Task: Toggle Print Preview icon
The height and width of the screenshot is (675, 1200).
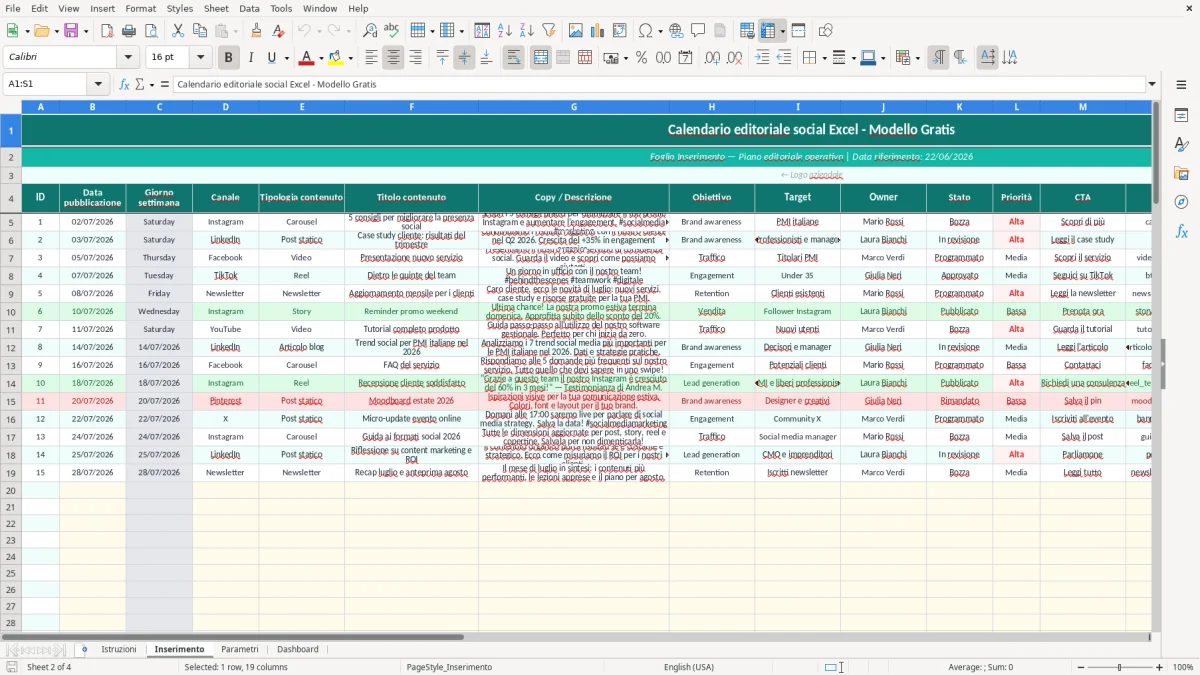Action: click(150, 31)
